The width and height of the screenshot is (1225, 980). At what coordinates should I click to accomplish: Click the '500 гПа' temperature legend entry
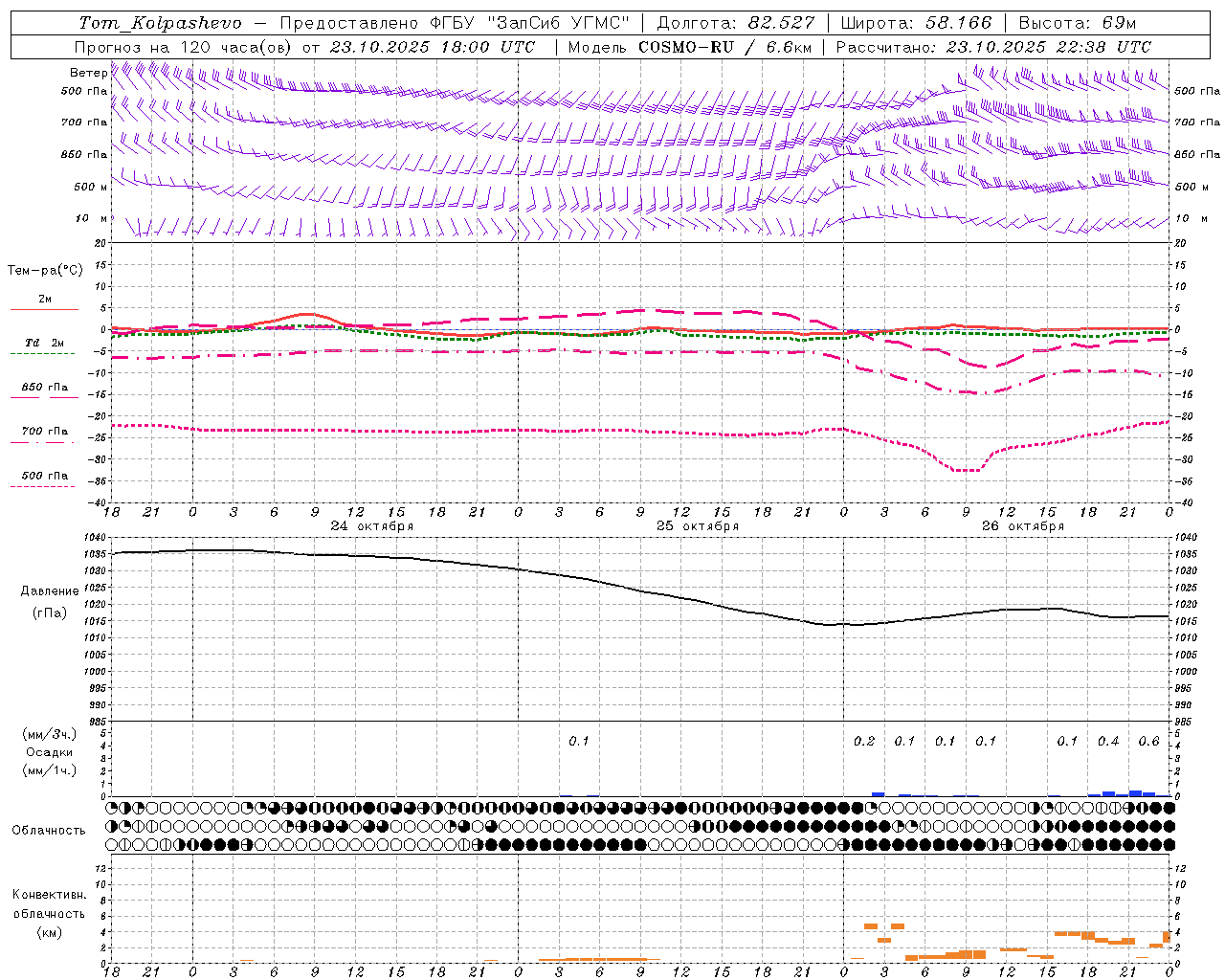click(44, 476)
